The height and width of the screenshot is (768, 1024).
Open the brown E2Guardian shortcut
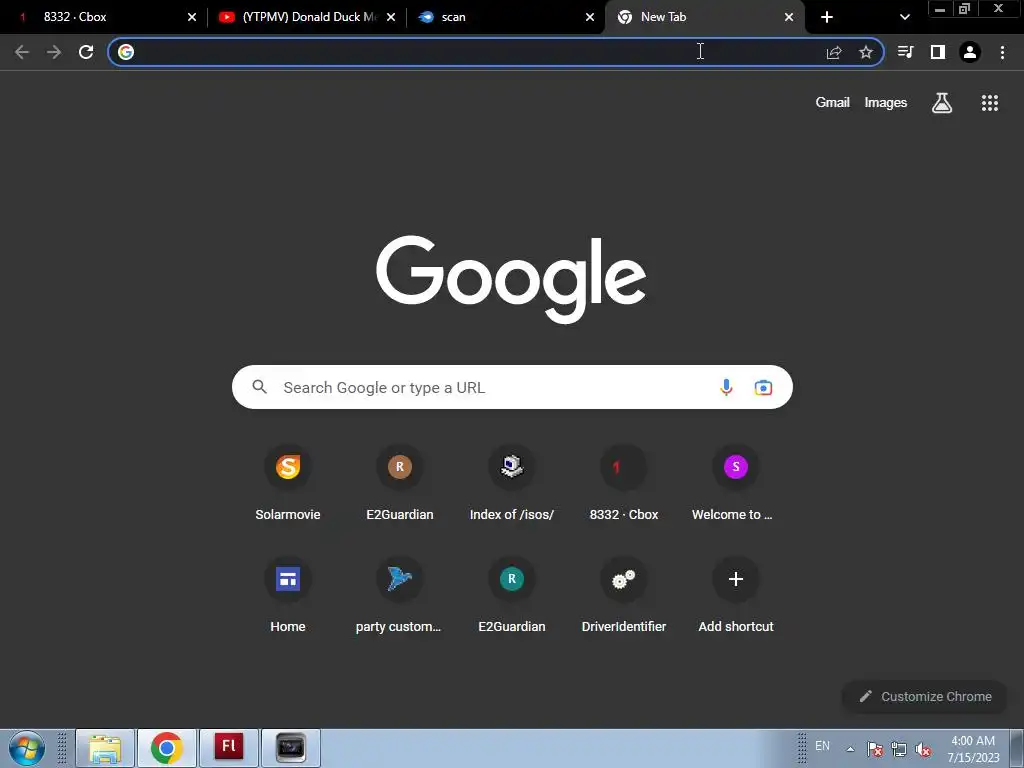[400, 483]
